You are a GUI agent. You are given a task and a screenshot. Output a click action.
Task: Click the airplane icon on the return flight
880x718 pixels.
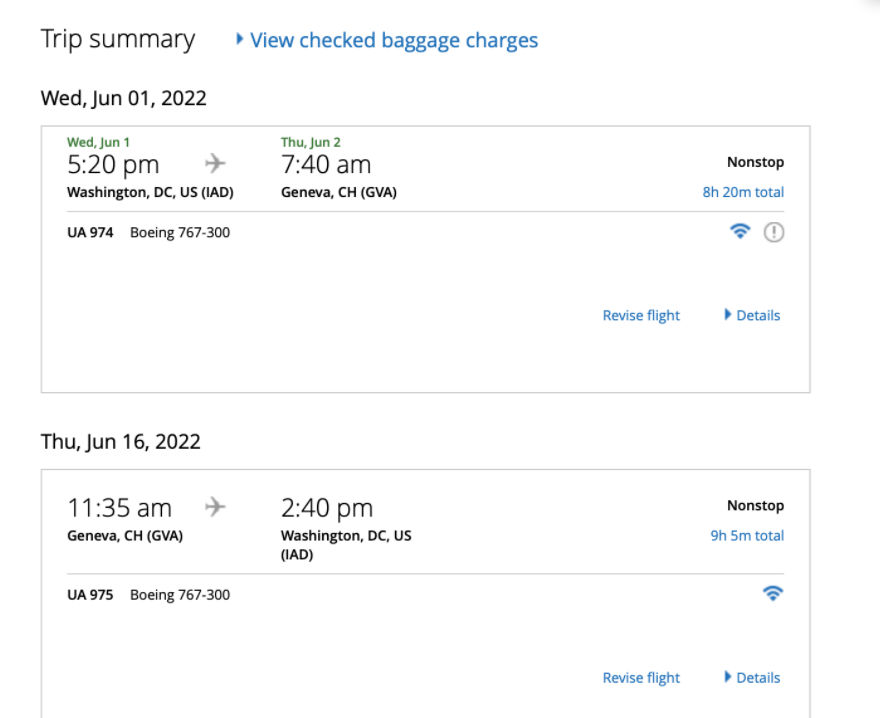(215, 507)
